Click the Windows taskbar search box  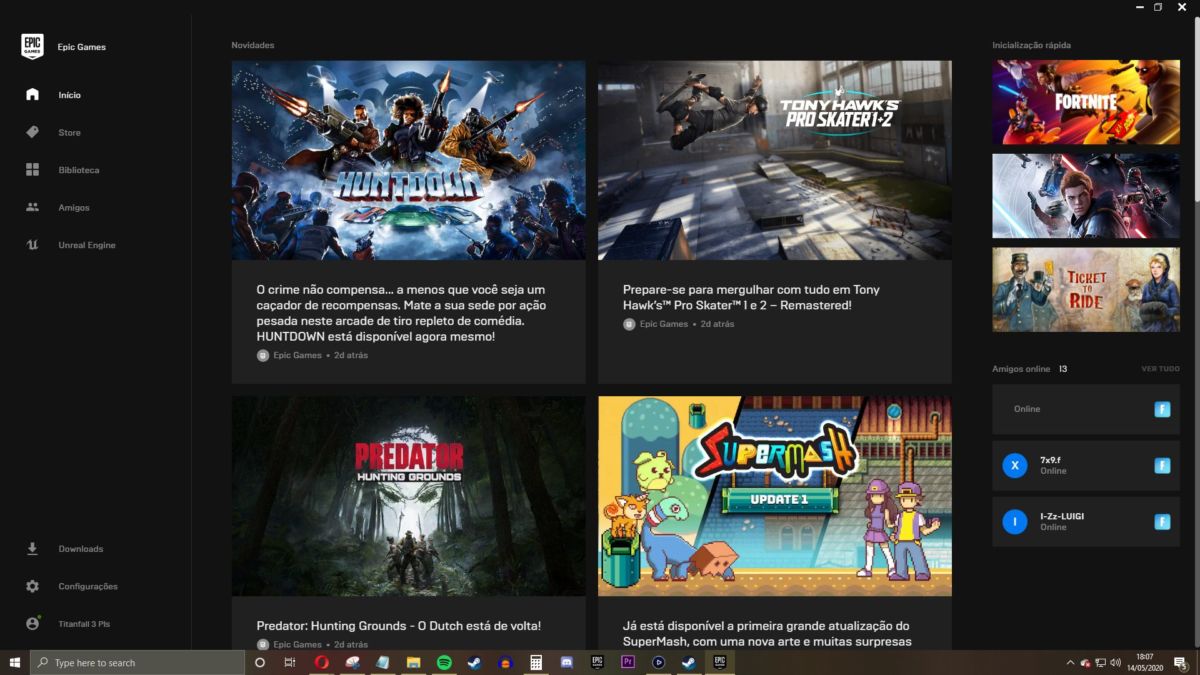pos(140,662)
